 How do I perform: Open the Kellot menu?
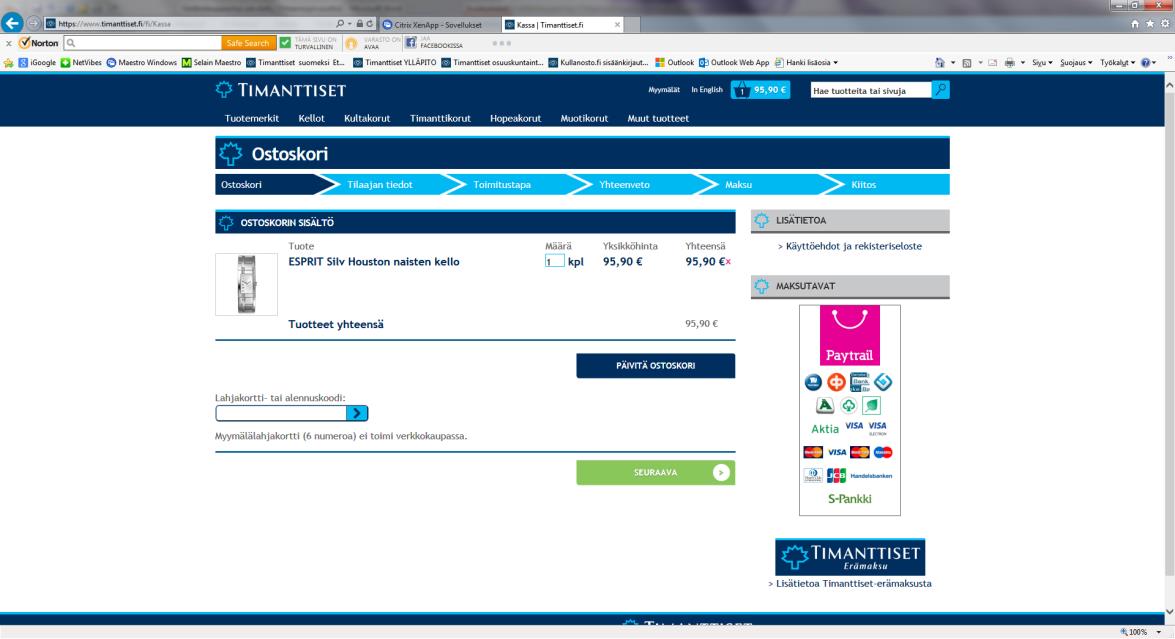pyautogui.click(x=311, y=118)
